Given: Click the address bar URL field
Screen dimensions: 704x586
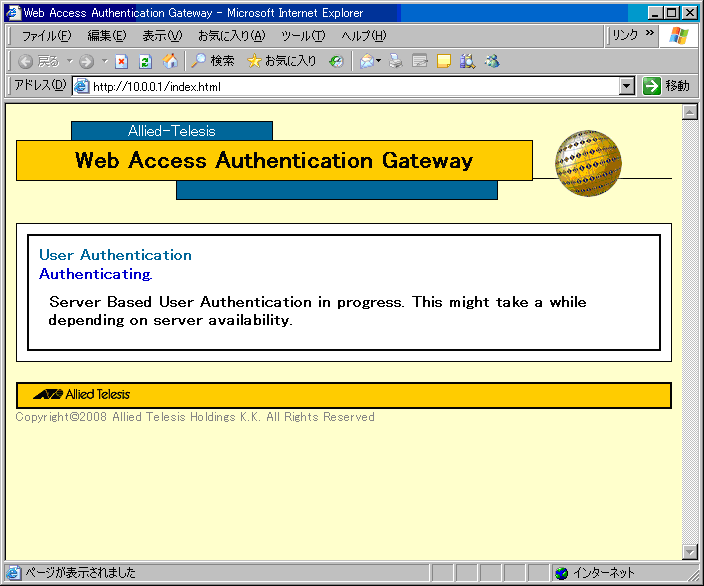Looking at the screenshot, I should click(x=350, y=86).
